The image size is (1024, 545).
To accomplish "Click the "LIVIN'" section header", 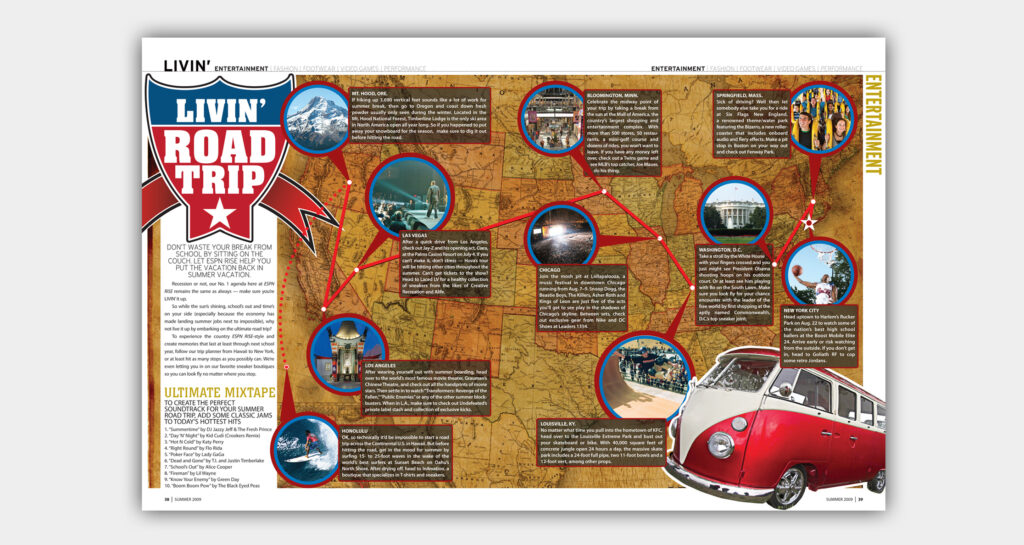I will [187, 66].
